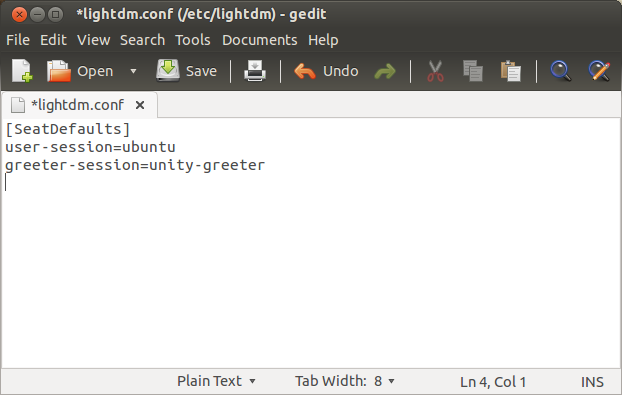The width and height of the screenshot is (622, 395).
Task: Click the Open folder icon
Action: point(59,71)
